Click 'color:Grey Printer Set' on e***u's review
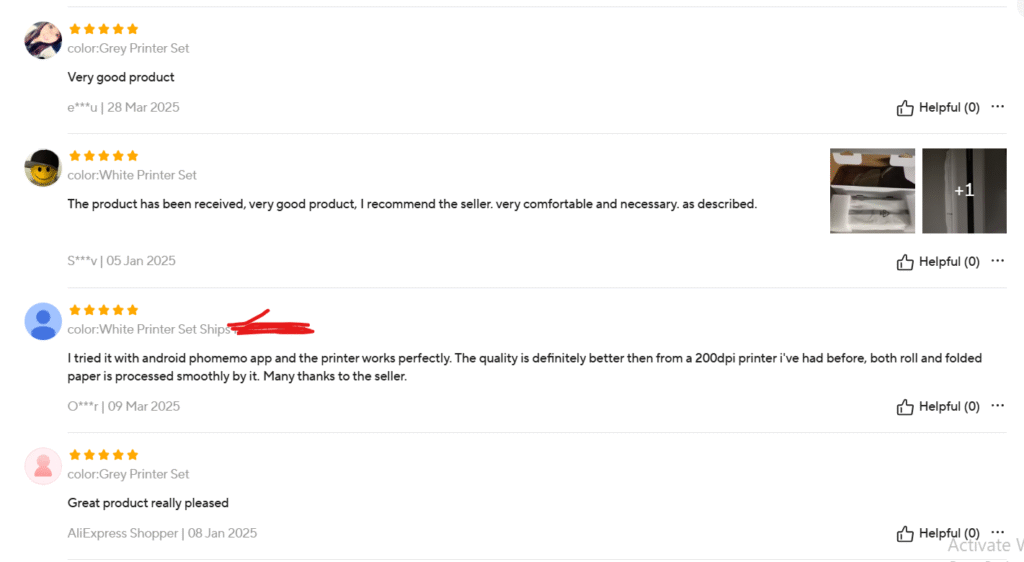1024x562 pixels. coord(128,48)
